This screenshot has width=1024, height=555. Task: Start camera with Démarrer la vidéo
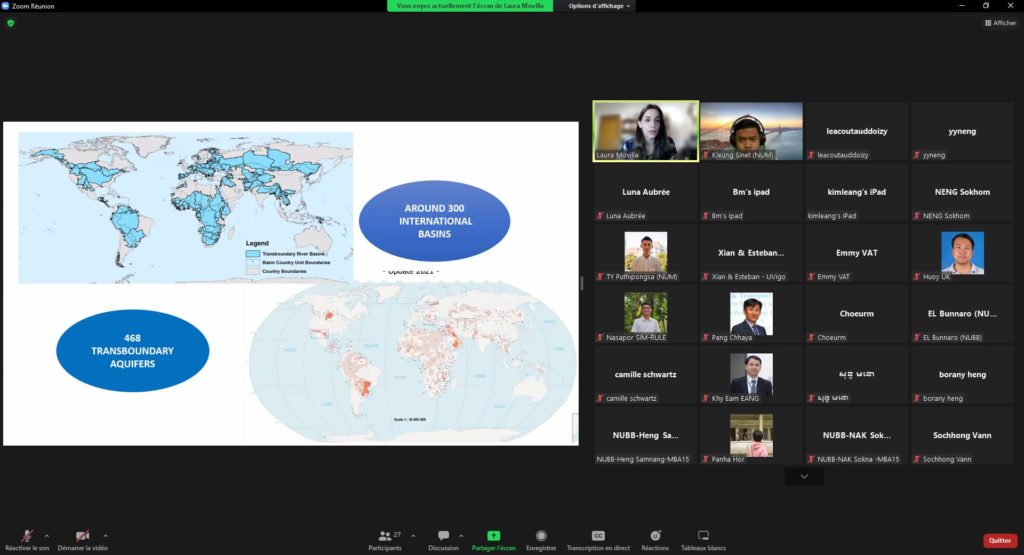82,537
